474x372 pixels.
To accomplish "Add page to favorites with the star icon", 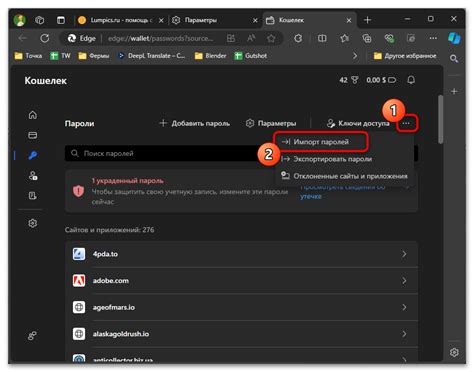I will (x=271, y=38).
